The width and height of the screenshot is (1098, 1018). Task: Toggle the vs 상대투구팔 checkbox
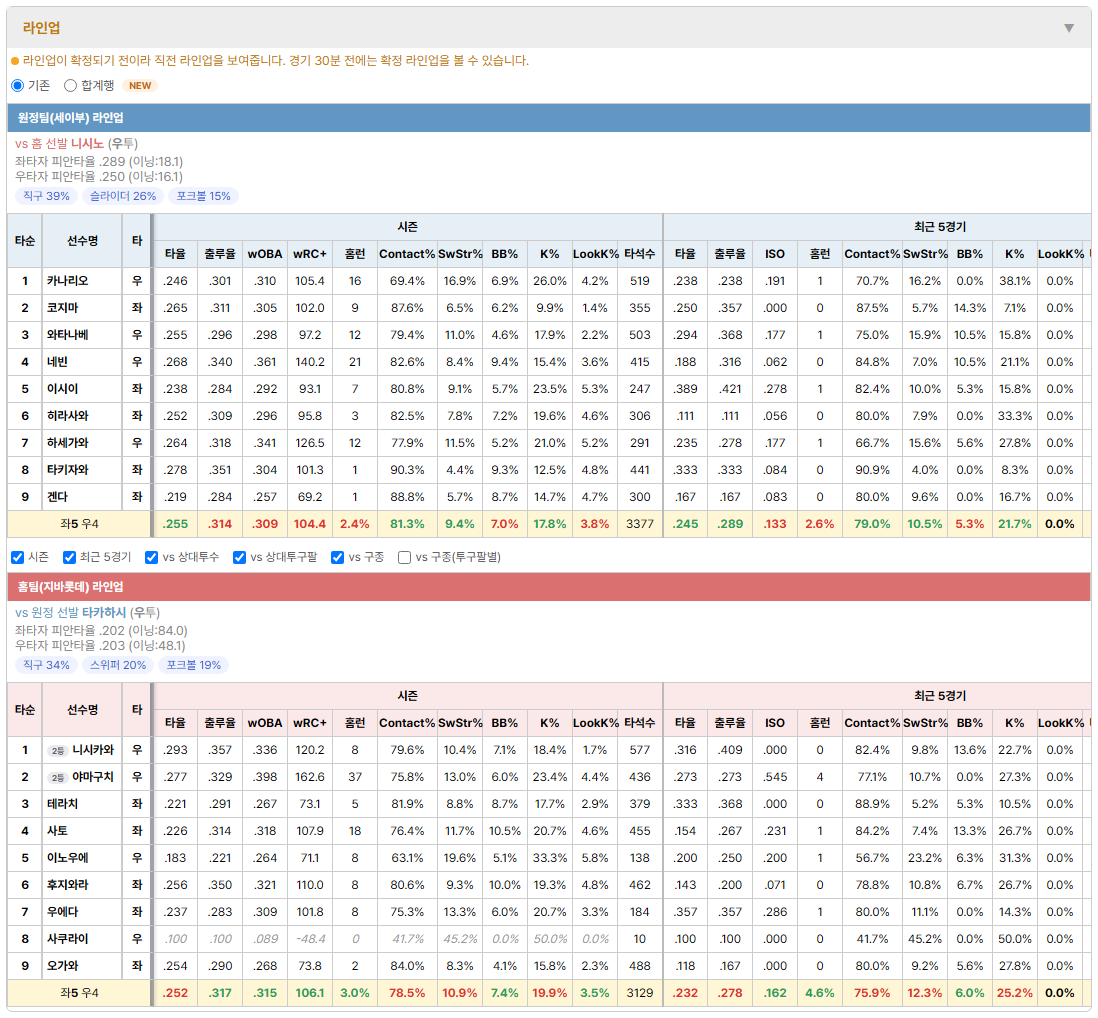point(239,557)
